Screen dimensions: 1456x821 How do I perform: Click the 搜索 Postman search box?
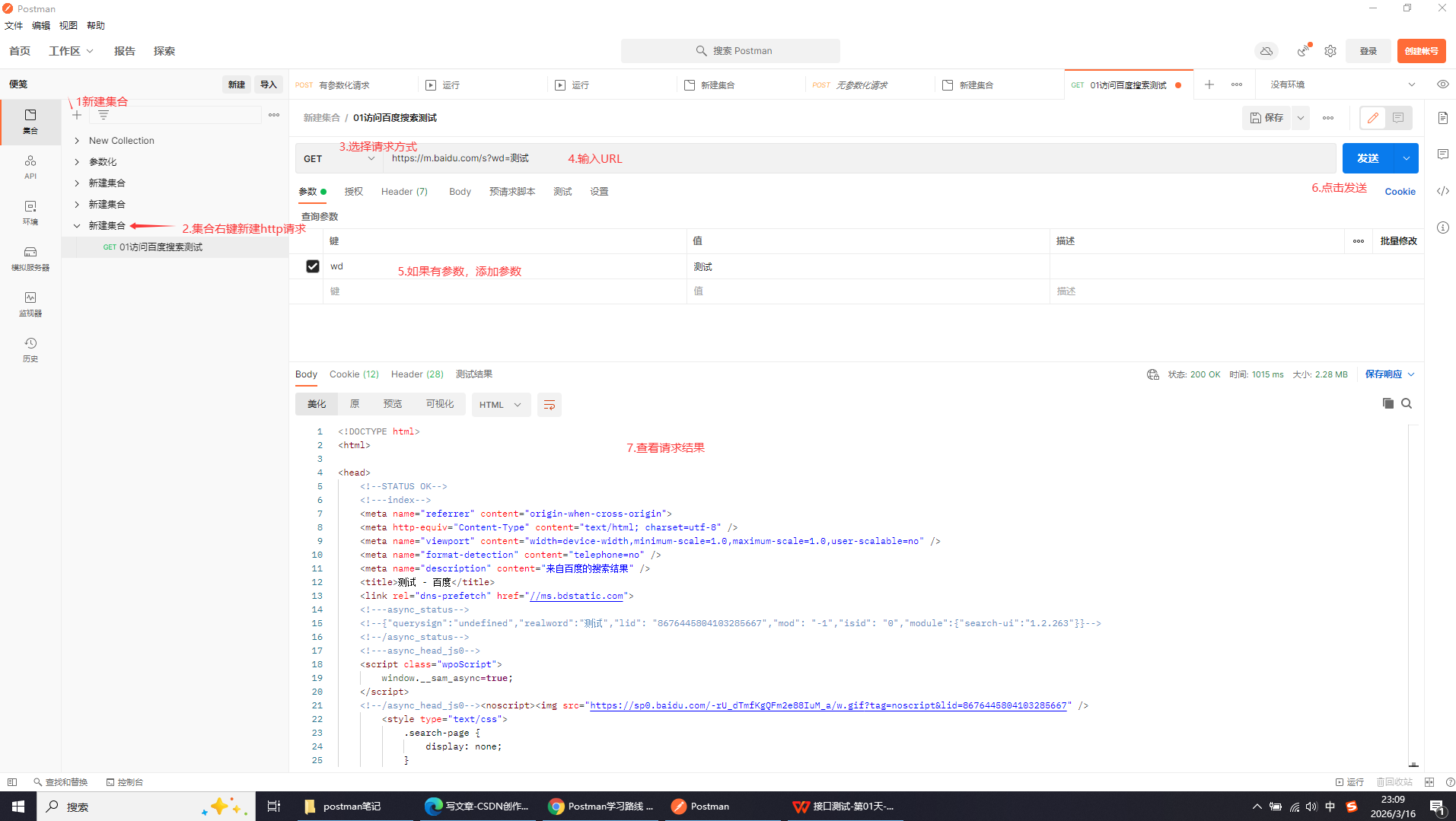[x=731, y=51]
